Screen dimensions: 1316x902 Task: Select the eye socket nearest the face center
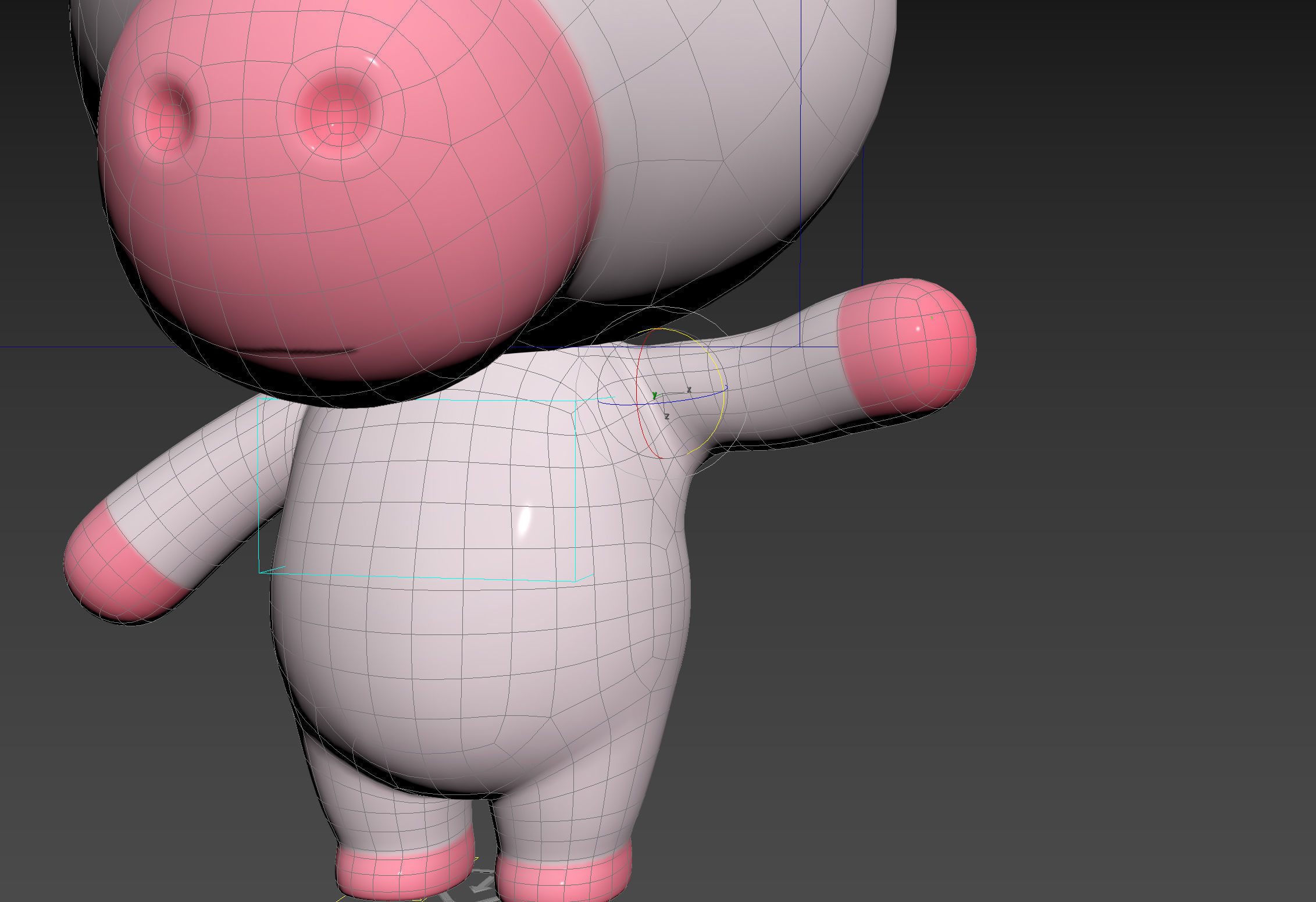point(339,115)
